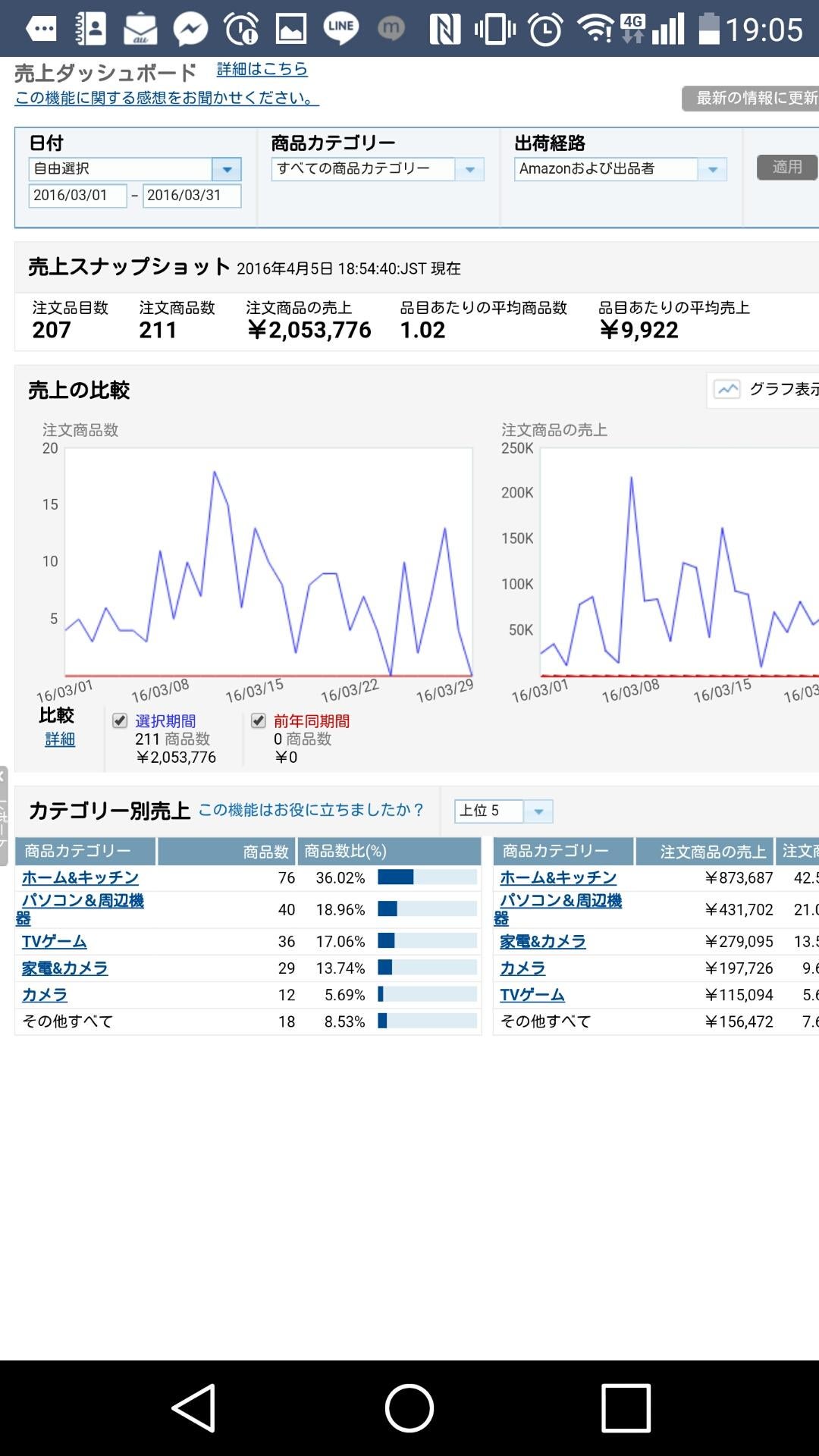The height and width of the screenshot is (1456, 819).
Task: Tap the 4G signal strength icon
Action: tap(653, 29)
